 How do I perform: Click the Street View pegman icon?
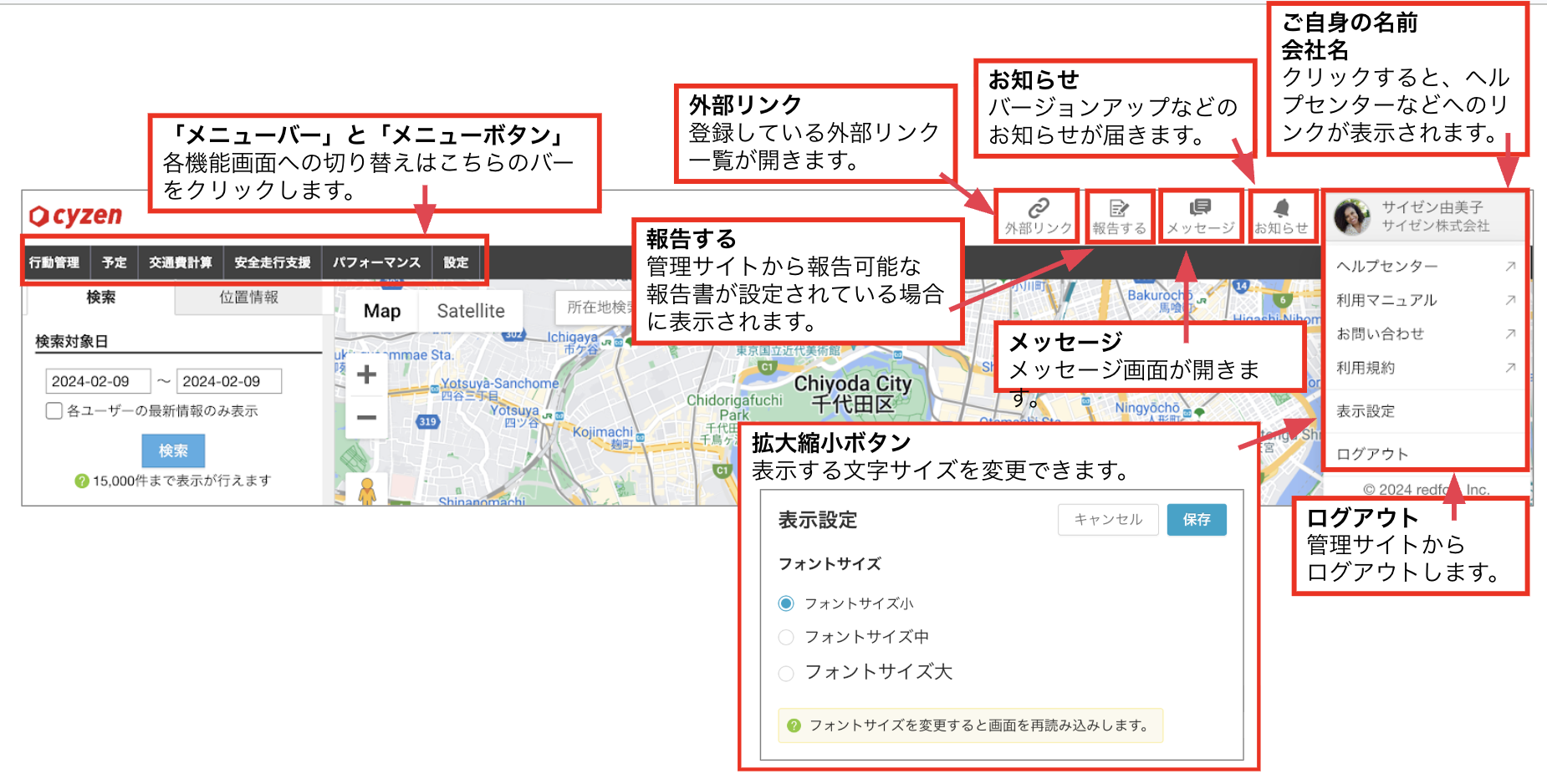(367, 491)
